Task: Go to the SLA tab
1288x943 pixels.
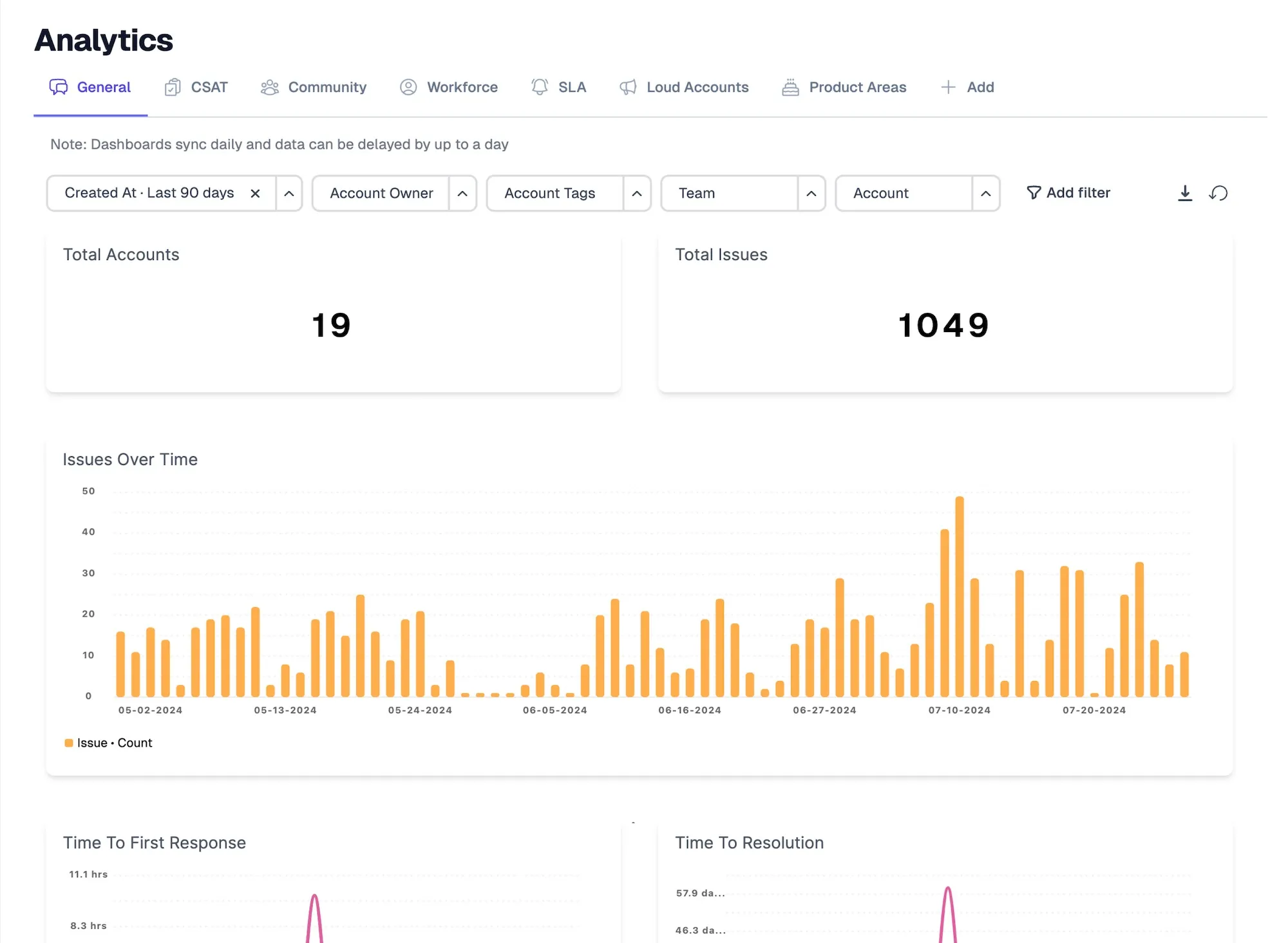Action: tap(558, 87)
